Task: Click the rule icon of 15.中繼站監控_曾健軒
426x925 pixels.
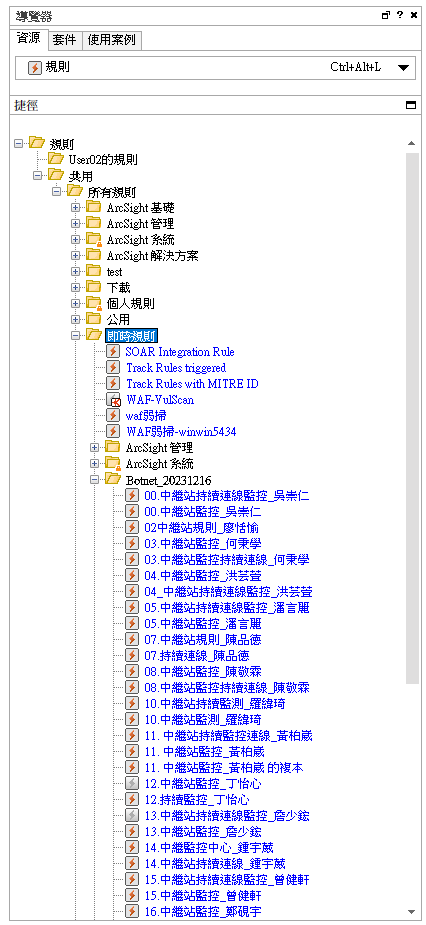Action: [132, 896]
